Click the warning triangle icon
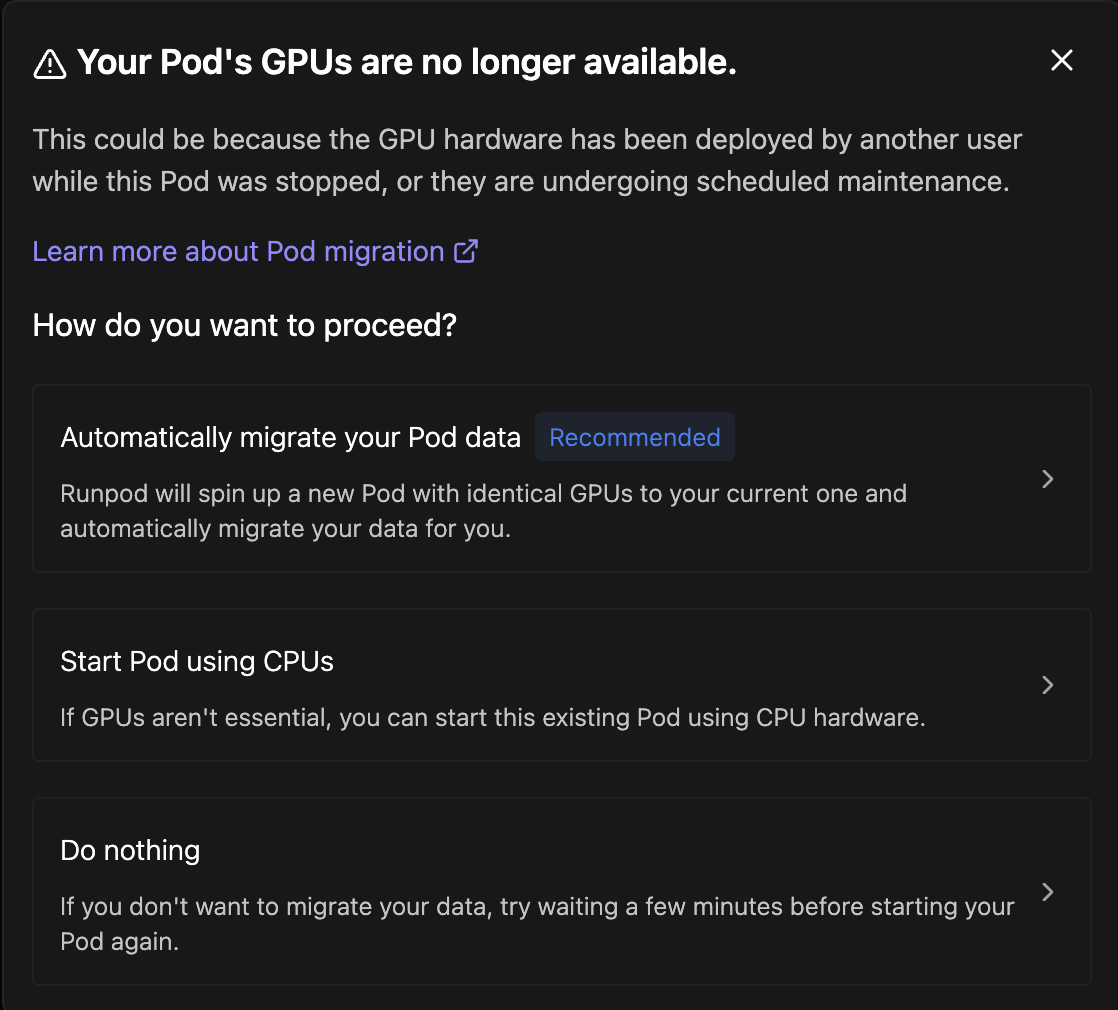Image resolution: width=1118 pixels, height=1010 pixels. [x=49, y=64]
